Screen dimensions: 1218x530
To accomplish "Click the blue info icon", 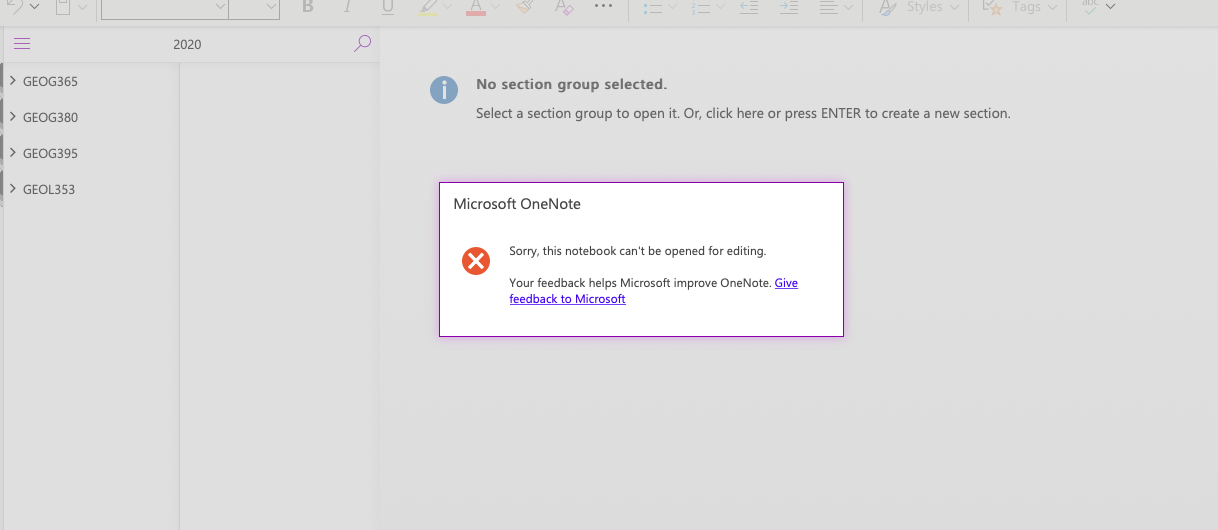I will (x=444, y=89).
